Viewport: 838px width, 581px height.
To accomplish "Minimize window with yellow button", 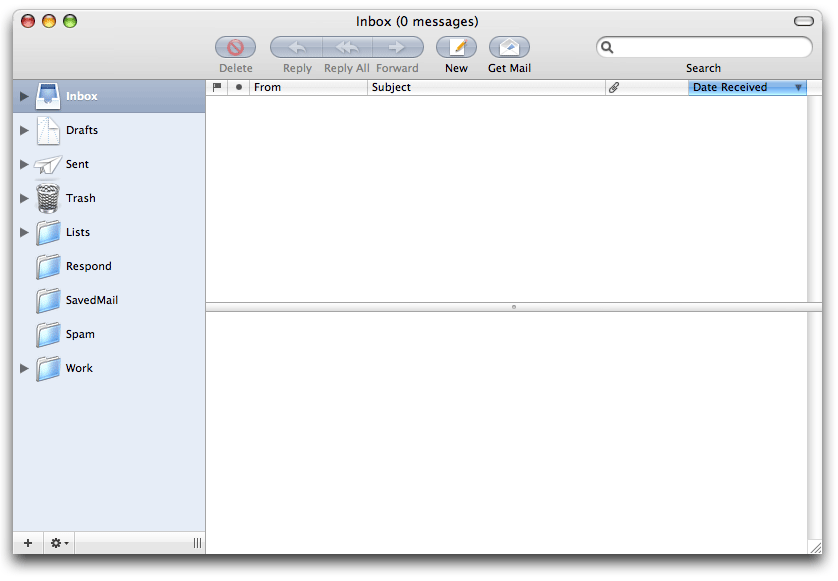I will pyautogui.click(x=49, y=21).
